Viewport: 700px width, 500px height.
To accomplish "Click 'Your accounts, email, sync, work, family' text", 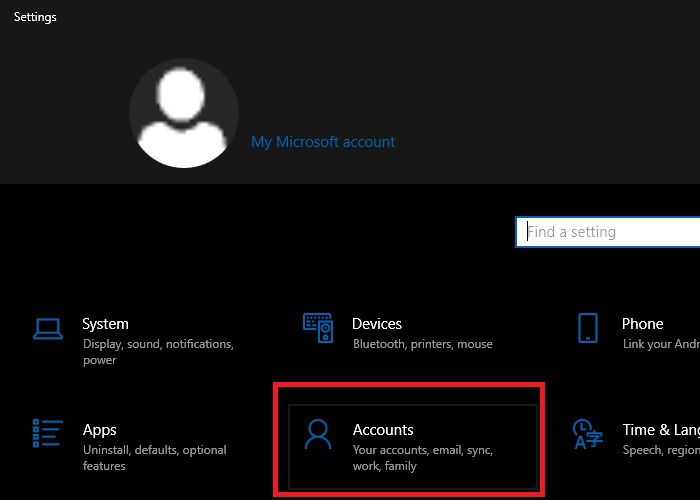I will coord(423,458).
